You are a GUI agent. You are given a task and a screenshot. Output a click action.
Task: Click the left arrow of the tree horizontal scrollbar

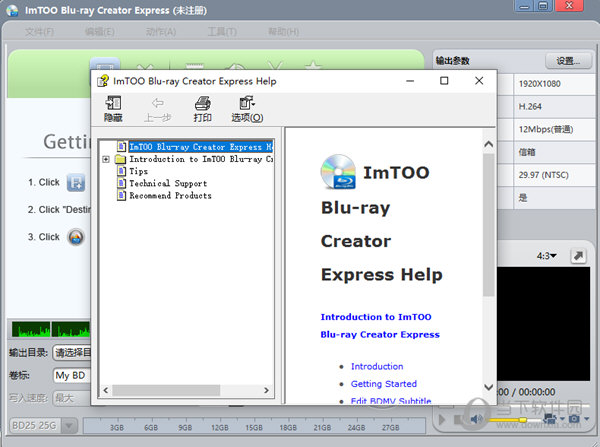tap(106, 390)
